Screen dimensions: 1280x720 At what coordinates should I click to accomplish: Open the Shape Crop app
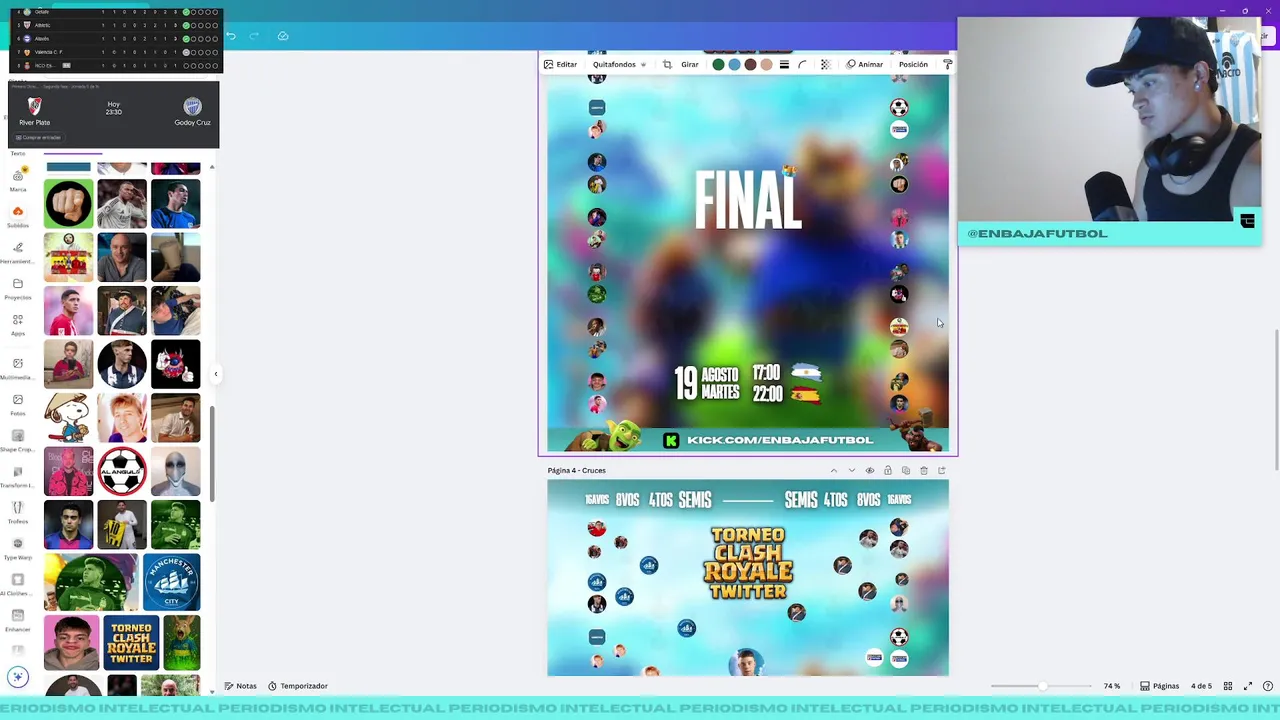pos(18,440)
